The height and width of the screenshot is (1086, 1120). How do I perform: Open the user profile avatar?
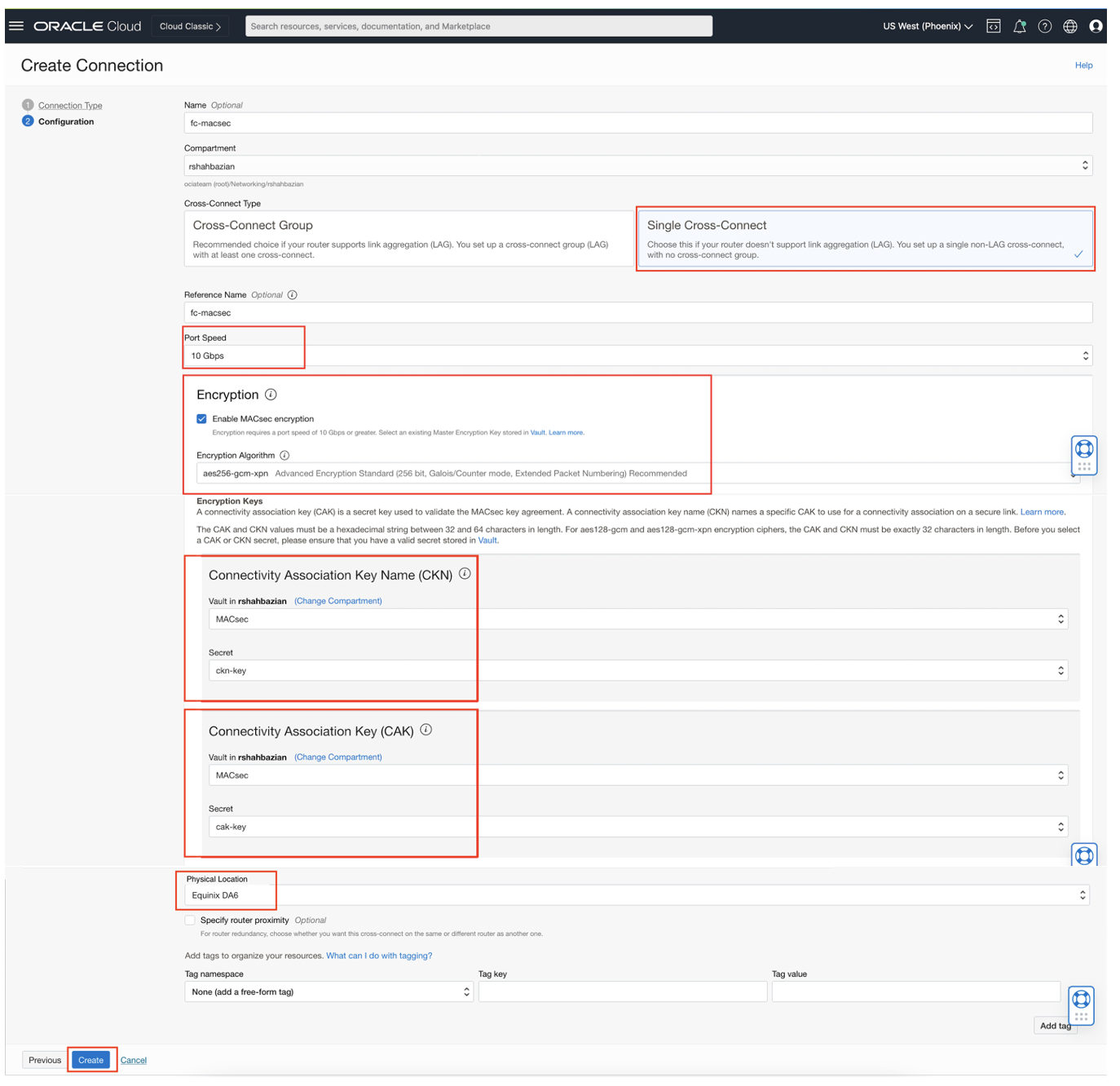(x=1096, y=26)
